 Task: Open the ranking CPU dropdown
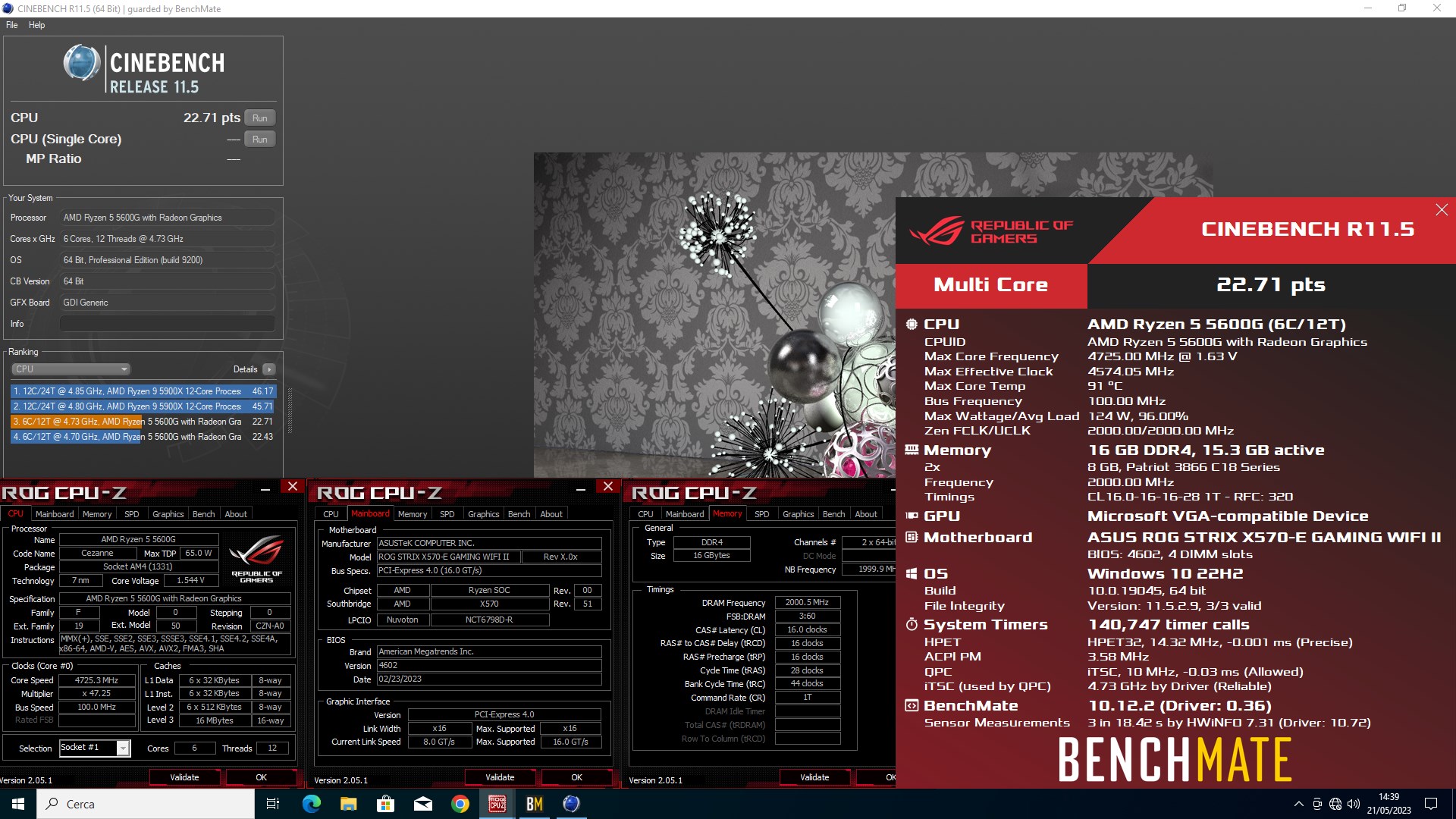click(x=71, y=369)
